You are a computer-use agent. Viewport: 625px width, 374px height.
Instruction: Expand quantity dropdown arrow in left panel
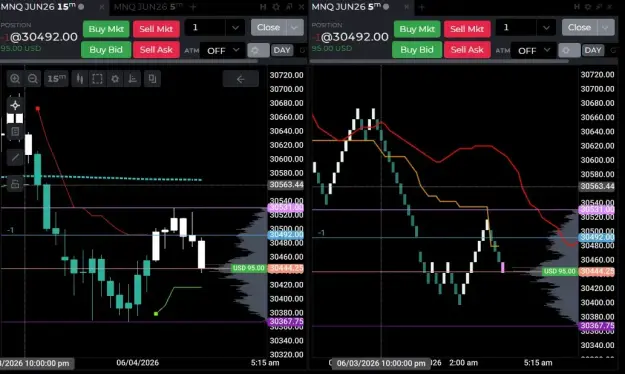click(x=235, y=28)
